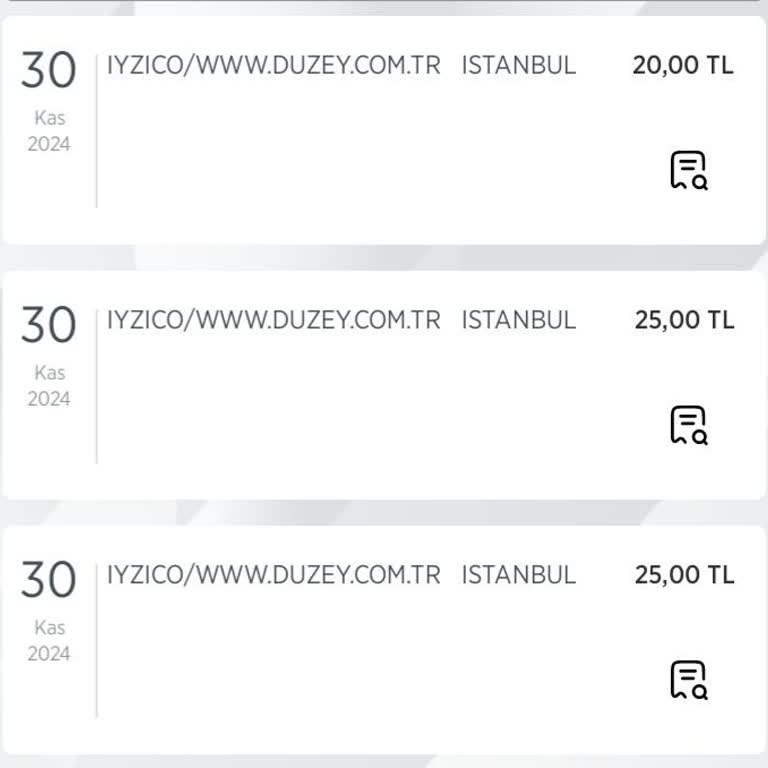Viewport: 768px width, 768px height.
Task: Click the 20,00 TL amount
Action: point(683,66)
